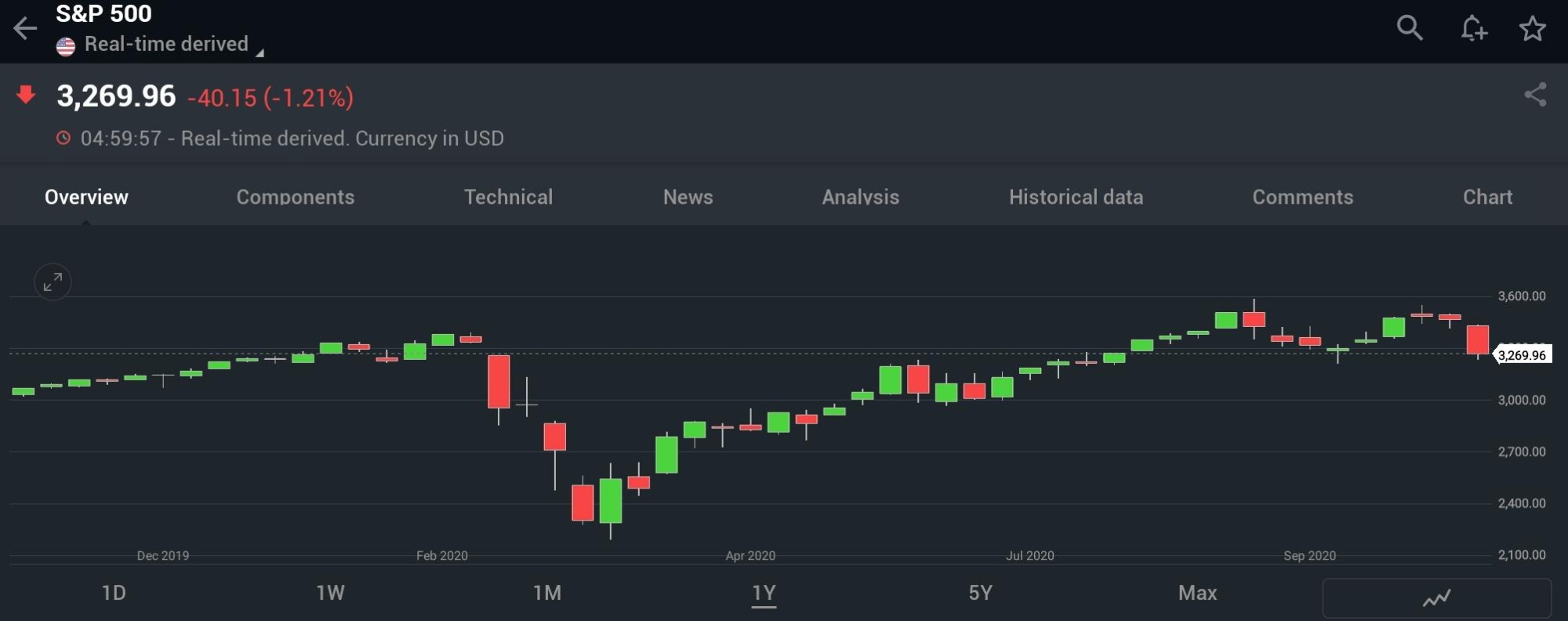Click the 04:59:57 timestamp text
This screenshot has height=621, width=1568.
tap(121, 139)
